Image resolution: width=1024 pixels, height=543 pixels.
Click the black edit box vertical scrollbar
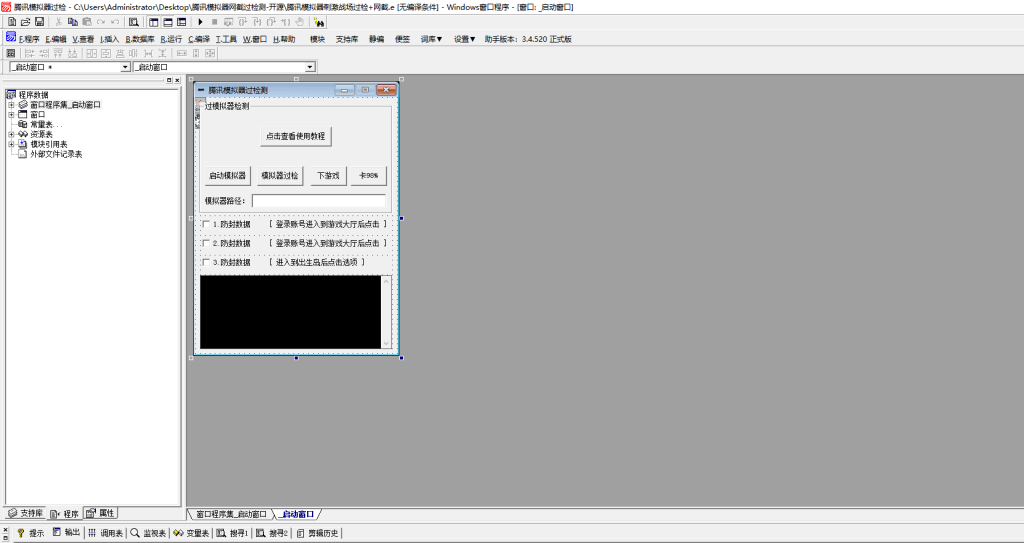[386, 312]
